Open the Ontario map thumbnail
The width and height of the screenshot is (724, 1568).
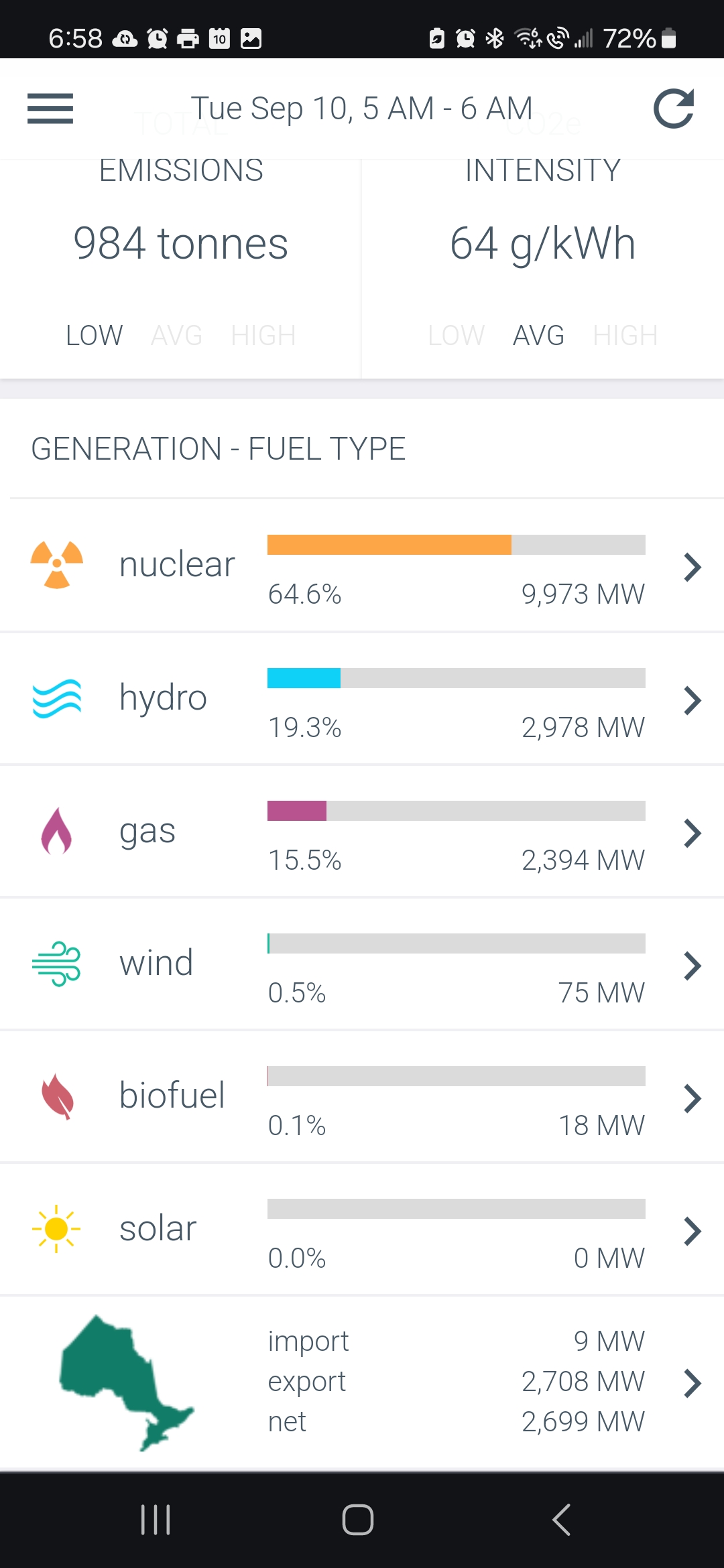point(126,1383)
